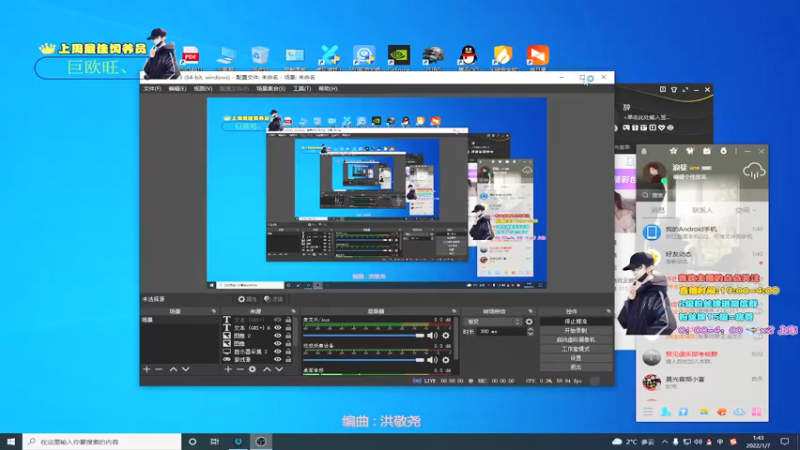This screenshot has height=450, width=800.
Task: Toggle visibility of 图像 2 source
Action: 278,336
